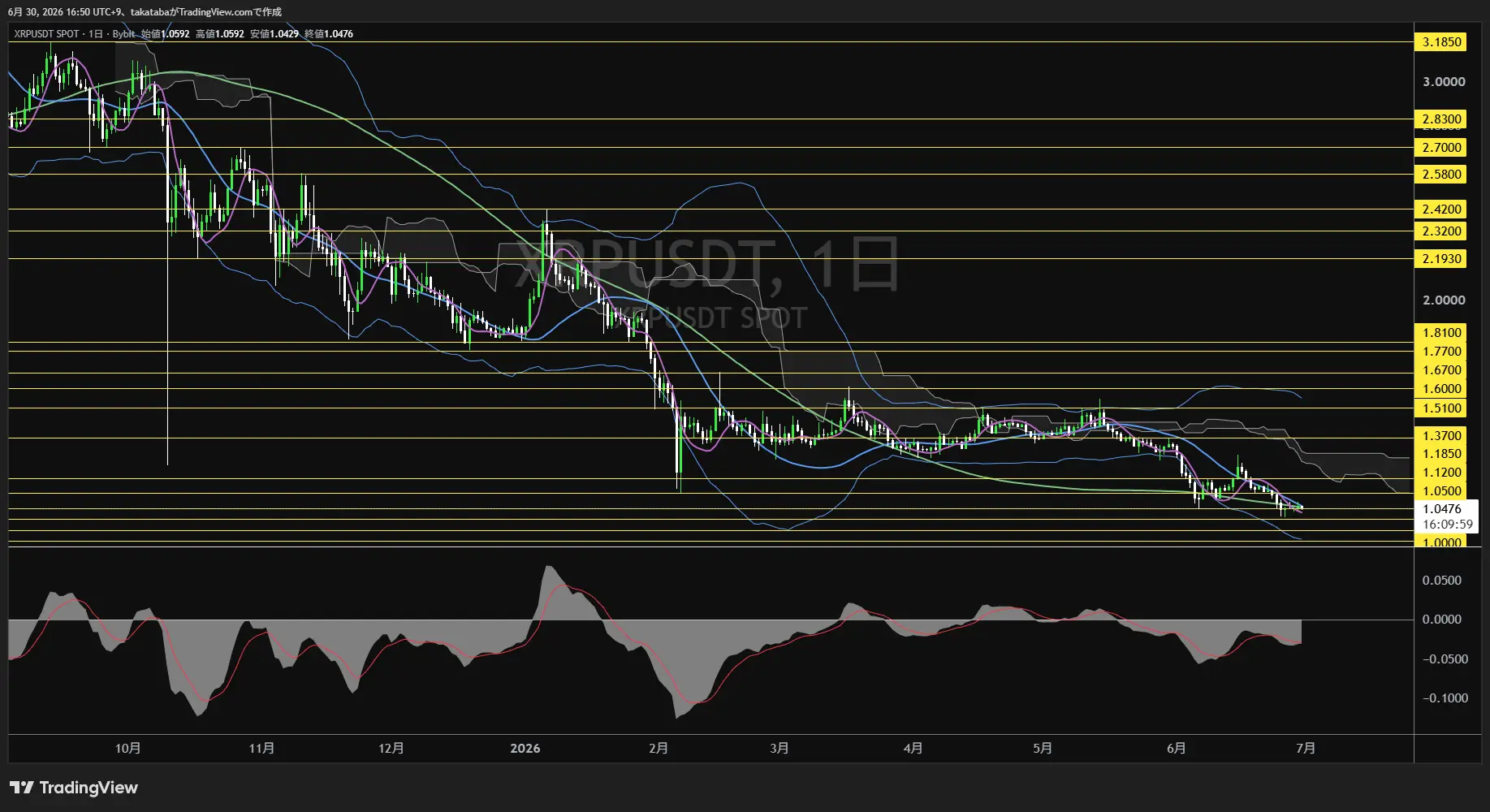Click the −0.0500 indicator scale value

1445,659
